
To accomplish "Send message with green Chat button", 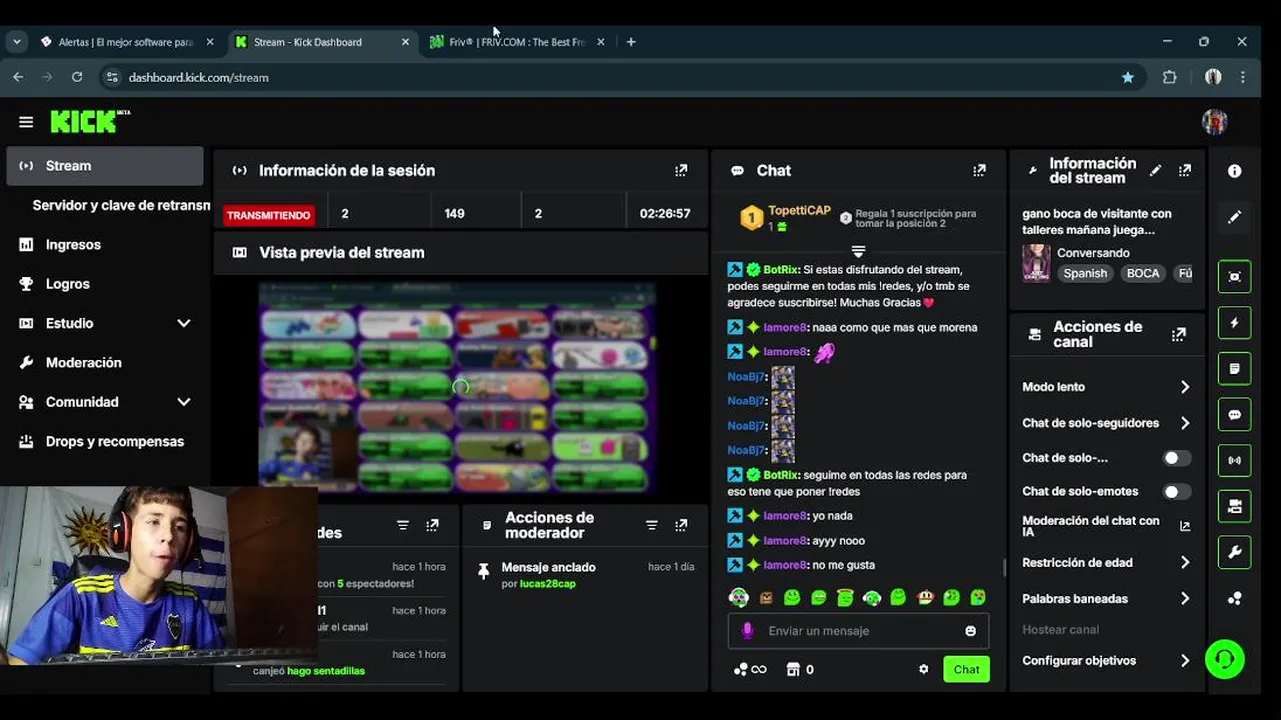I will [966, 669].
